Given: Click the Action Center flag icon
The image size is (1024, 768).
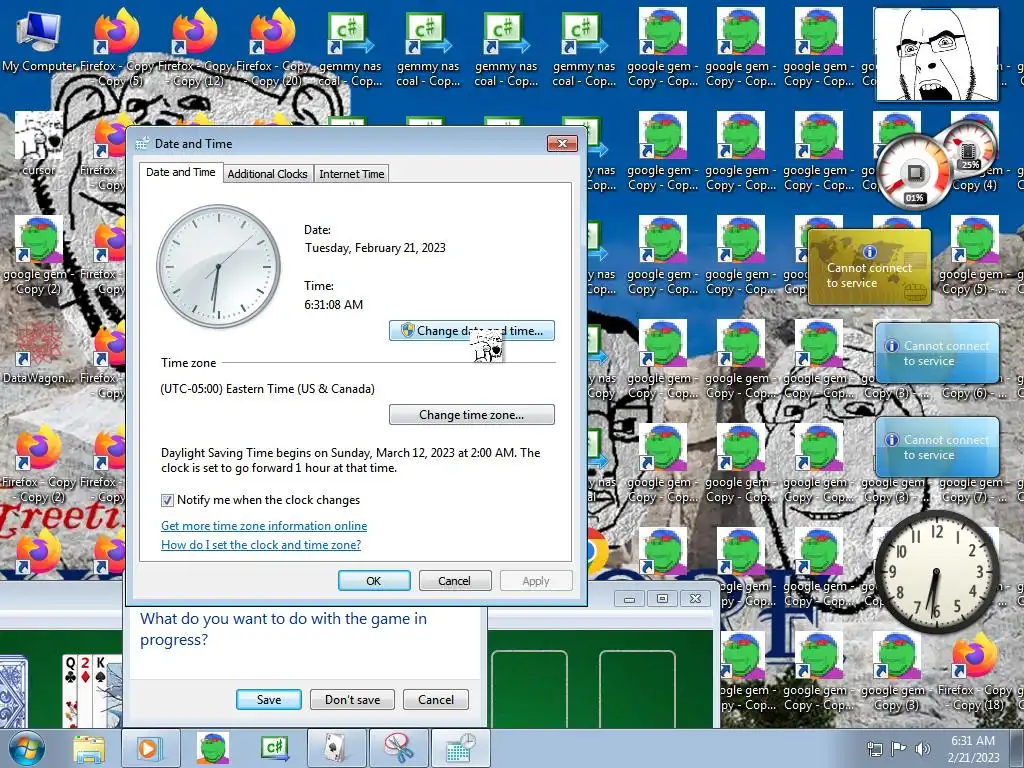Looking at the screenshot, I should click(x=899, y=748).
